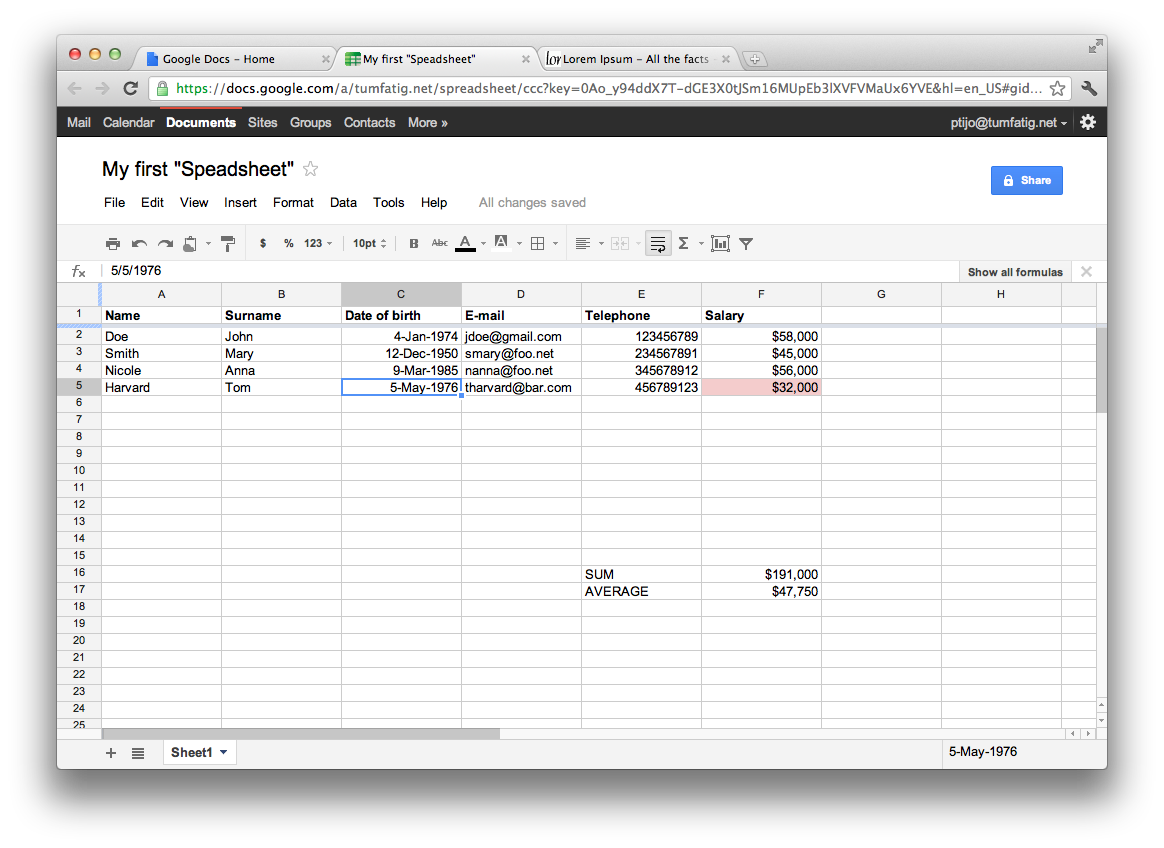Select column C header

point(401,294)
